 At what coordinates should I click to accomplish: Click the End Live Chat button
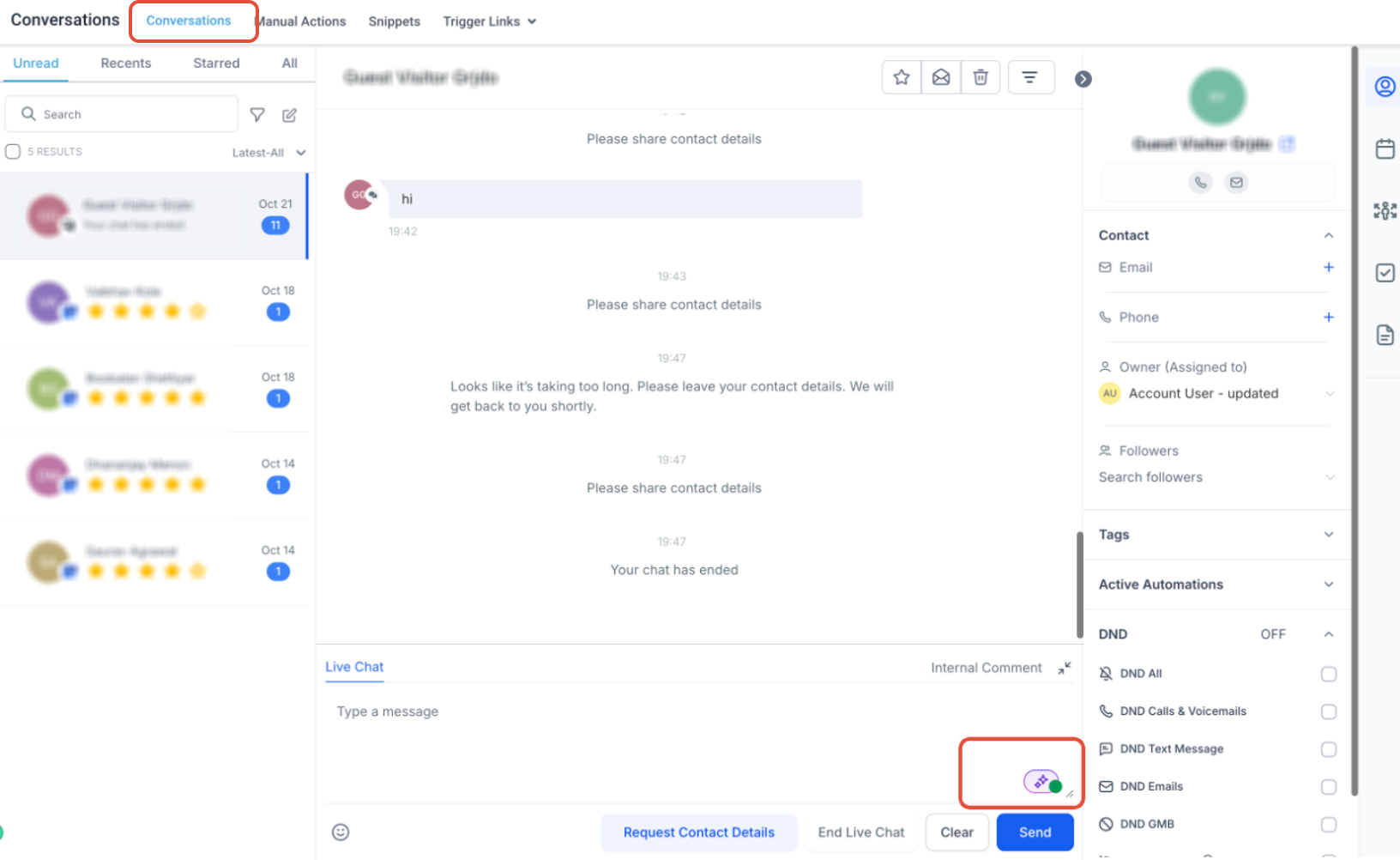pos(861,833)
